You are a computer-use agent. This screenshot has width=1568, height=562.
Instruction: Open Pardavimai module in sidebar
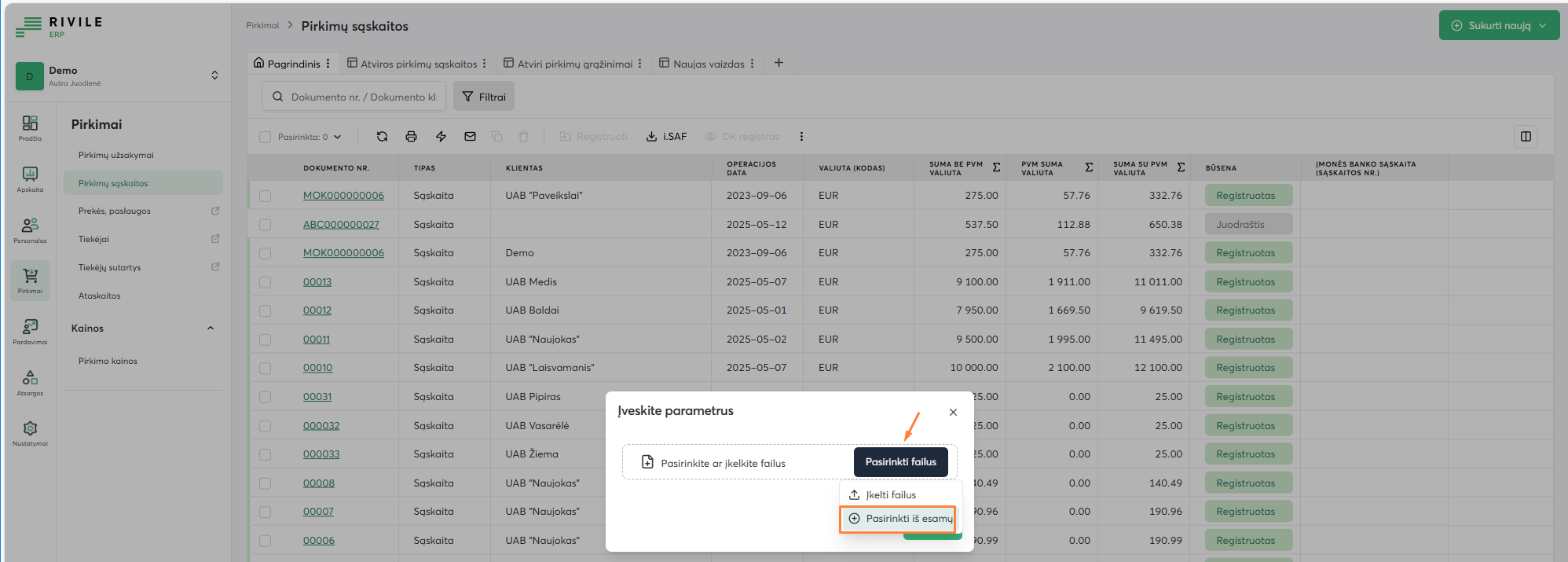point(30,332)
